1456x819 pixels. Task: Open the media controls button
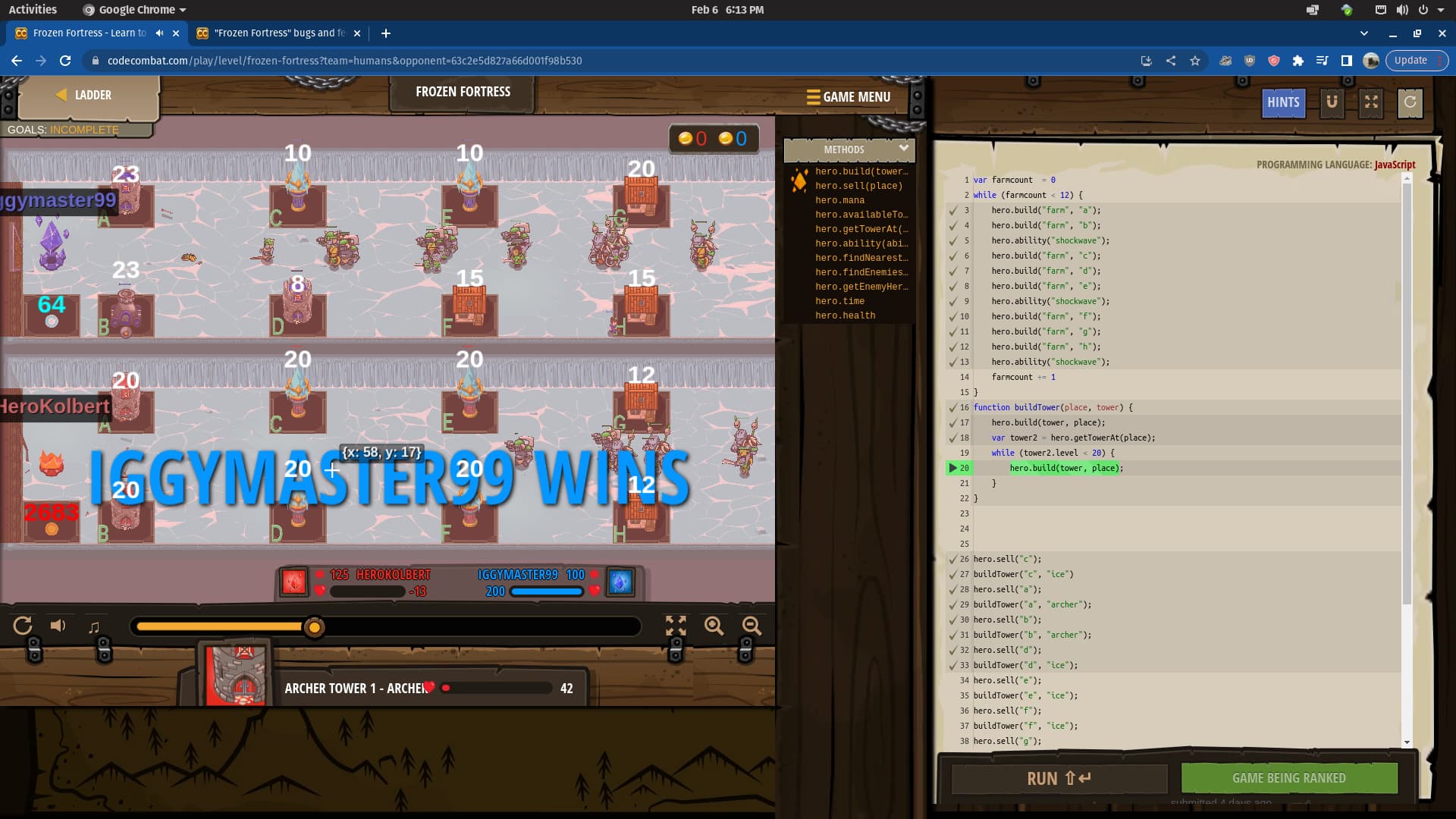pyautogui.click(x=1323, y=61)
